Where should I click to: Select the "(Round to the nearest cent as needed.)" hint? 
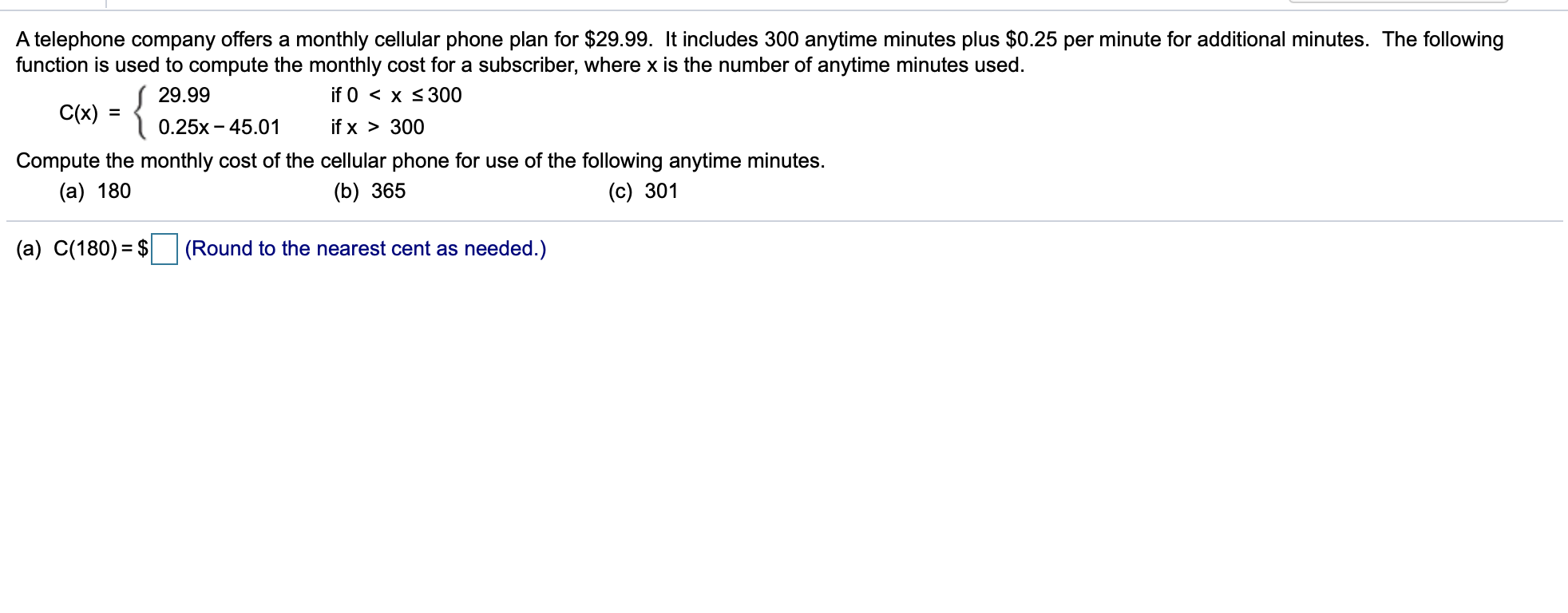click(364, 249)
